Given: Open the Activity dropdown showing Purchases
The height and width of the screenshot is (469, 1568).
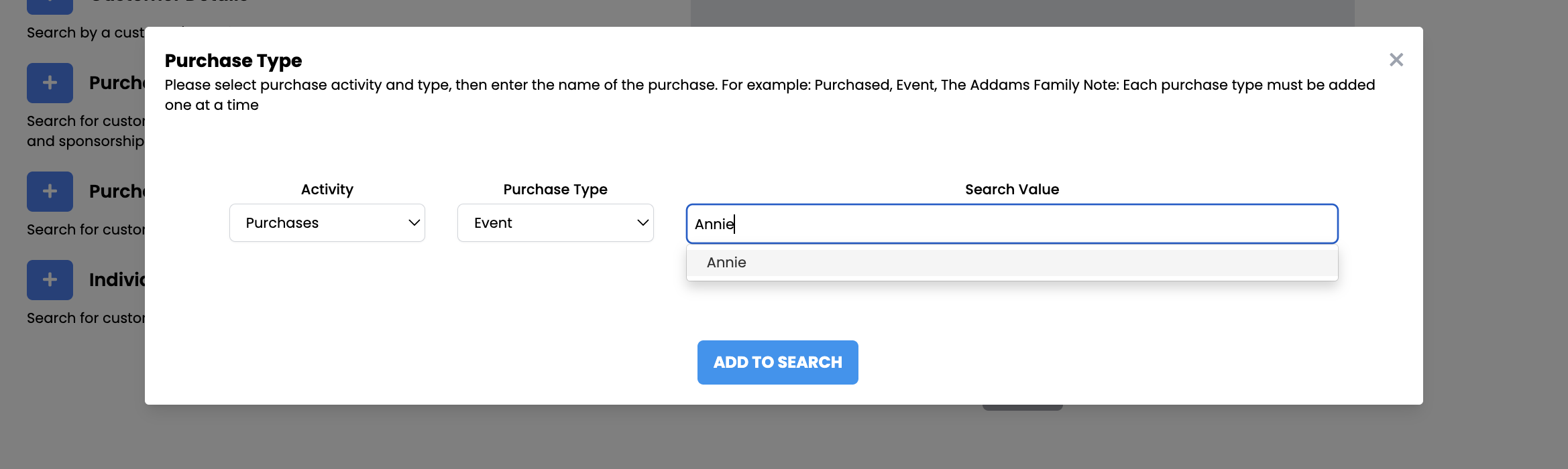Looking at the screenshot, I should point(327,223).
